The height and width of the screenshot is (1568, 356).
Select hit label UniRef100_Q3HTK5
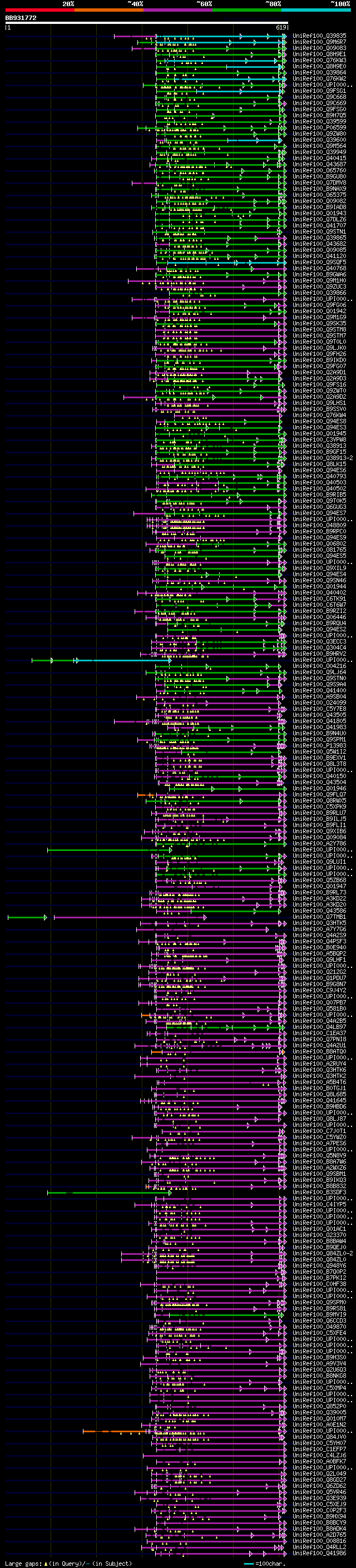point(319,923)
